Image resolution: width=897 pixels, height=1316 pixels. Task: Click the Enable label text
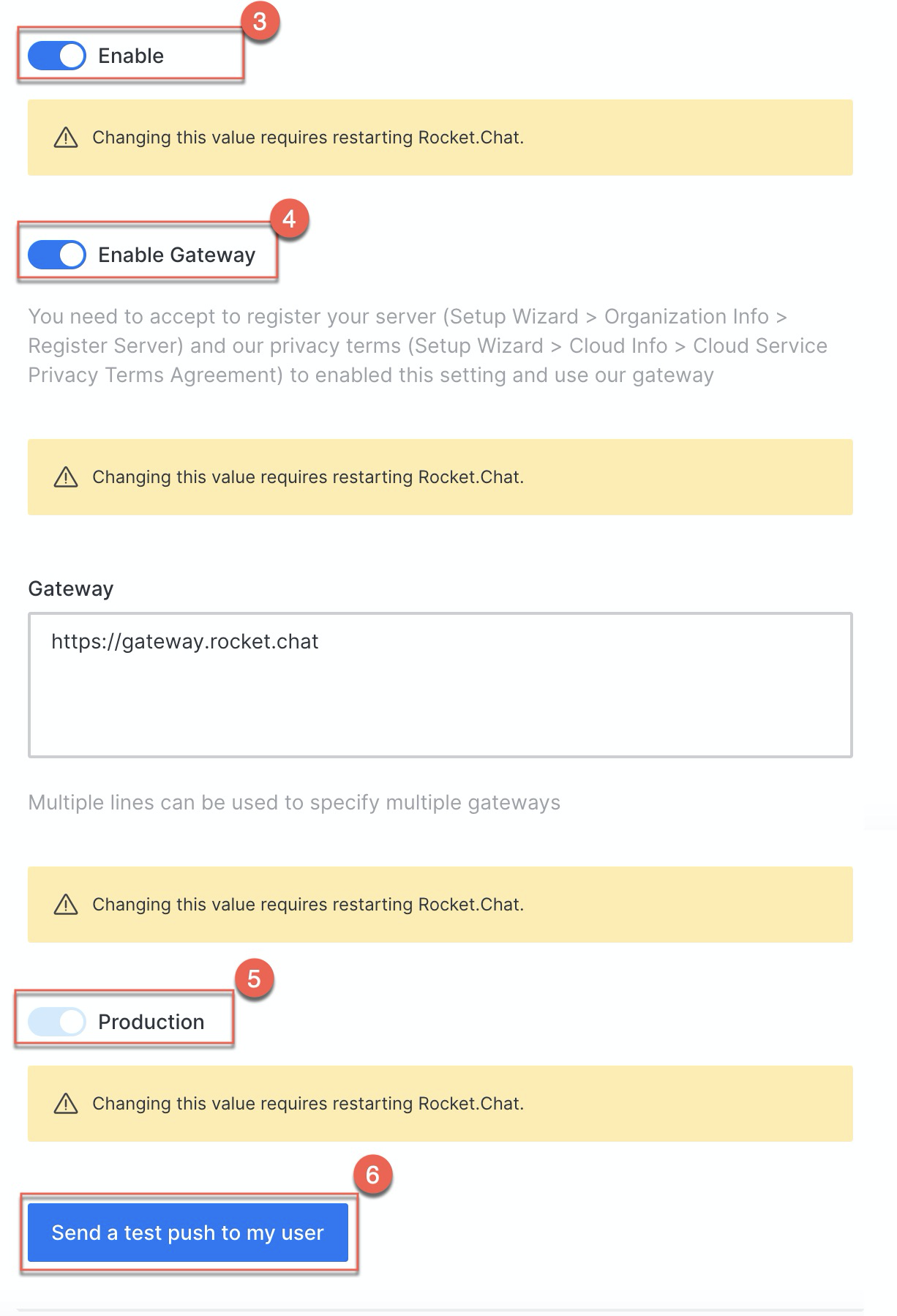(131, 56)
